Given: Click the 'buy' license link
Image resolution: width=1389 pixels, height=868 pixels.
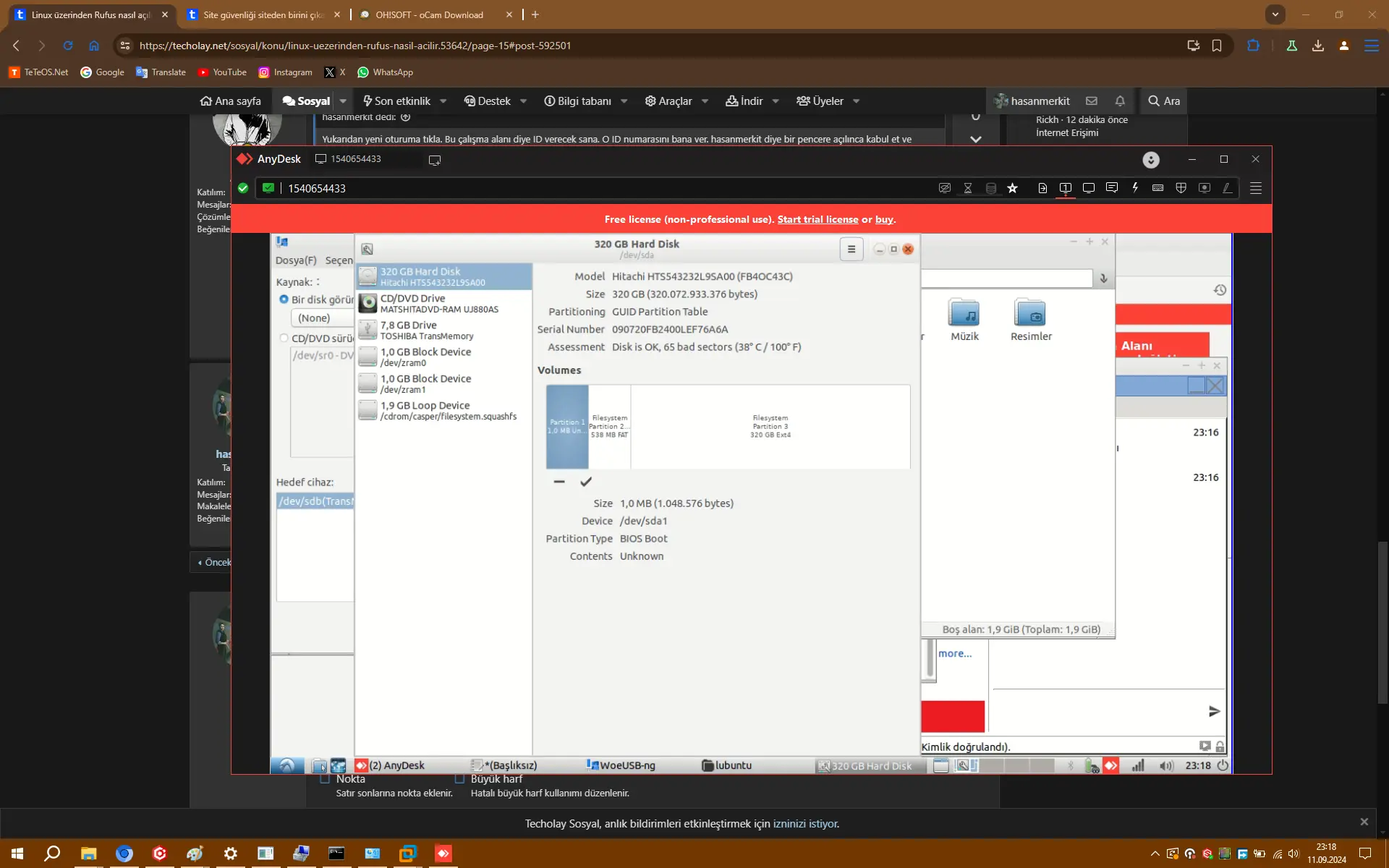Looking at the screenshot, I should (884, 219).
